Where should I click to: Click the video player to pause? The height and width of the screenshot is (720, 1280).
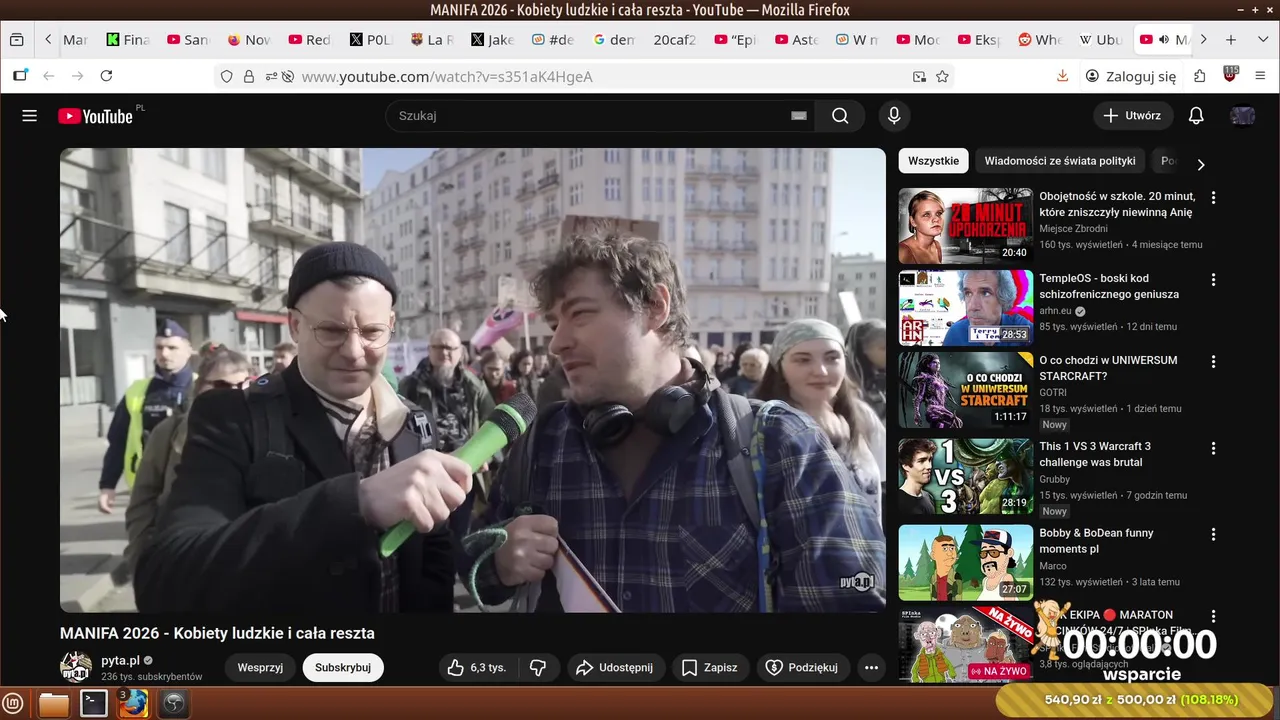473,380
